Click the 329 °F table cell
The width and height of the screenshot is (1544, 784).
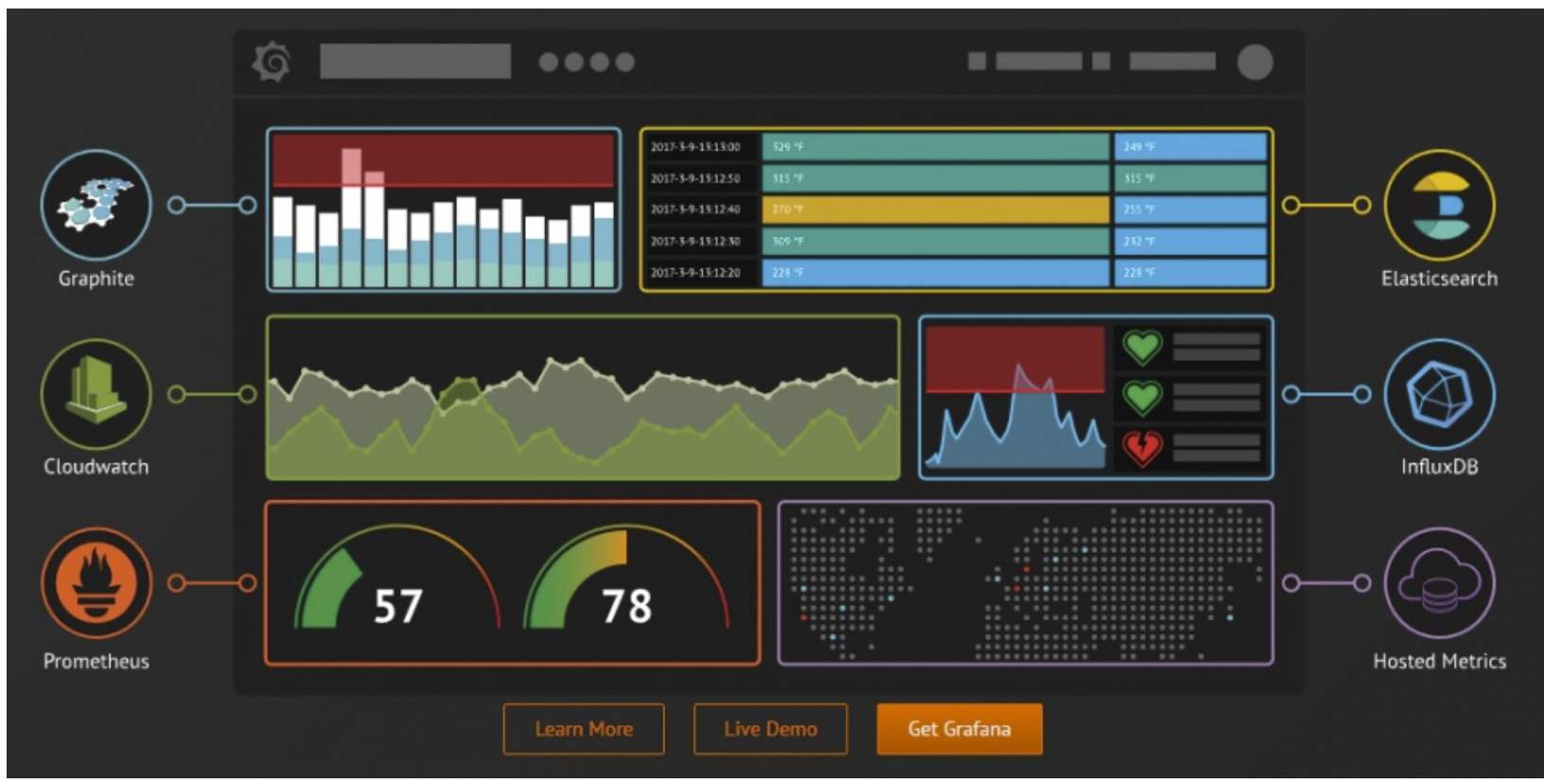click(936, 148)
